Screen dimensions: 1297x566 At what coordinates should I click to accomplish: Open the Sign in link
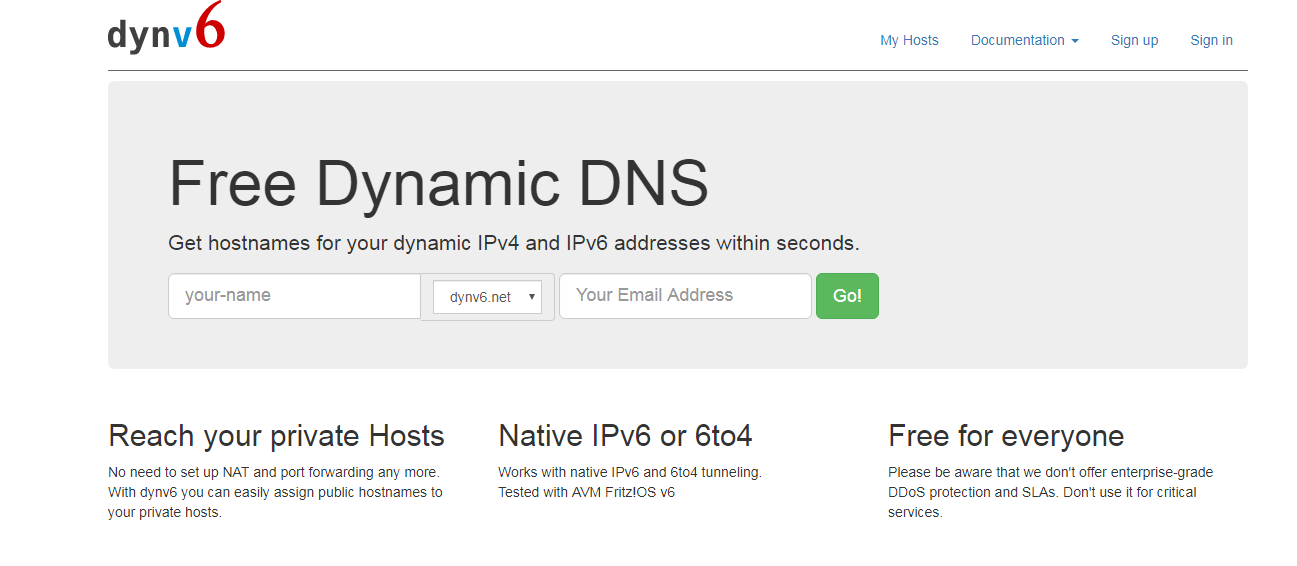1211,40
